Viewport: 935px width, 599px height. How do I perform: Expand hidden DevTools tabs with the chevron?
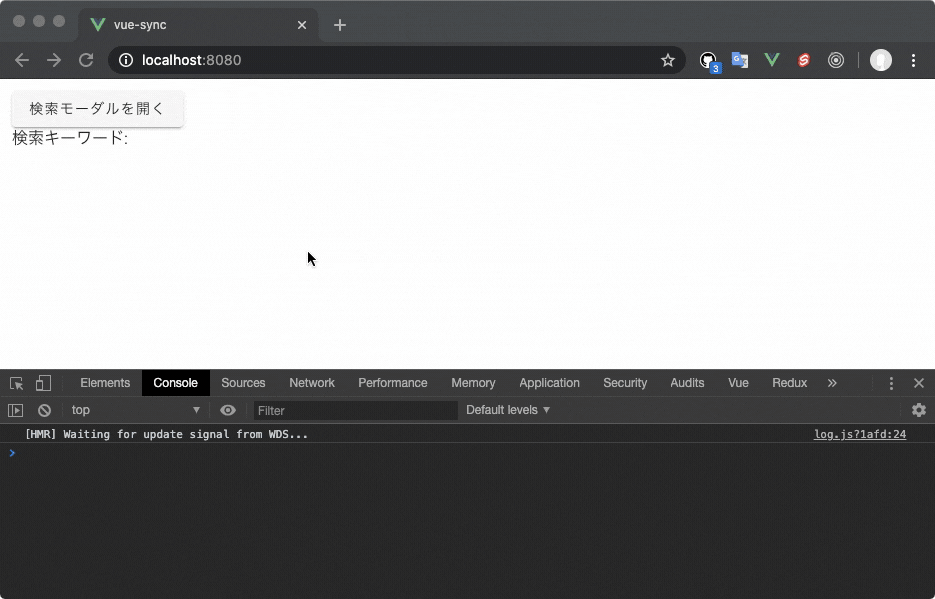pyautogui.click(x=832, y=383)
